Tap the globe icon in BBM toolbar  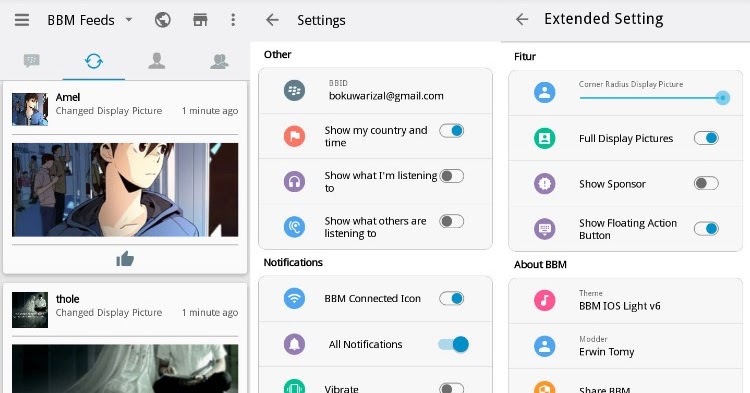(163, 20)
